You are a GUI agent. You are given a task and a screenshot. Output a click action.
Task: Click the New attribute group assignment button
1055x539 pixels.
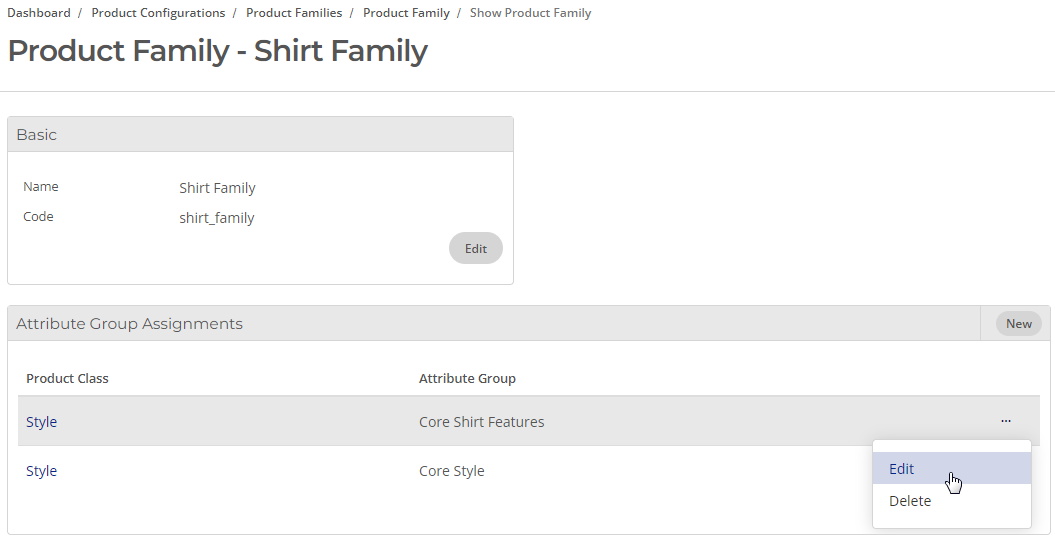(x=1019, y=324)
